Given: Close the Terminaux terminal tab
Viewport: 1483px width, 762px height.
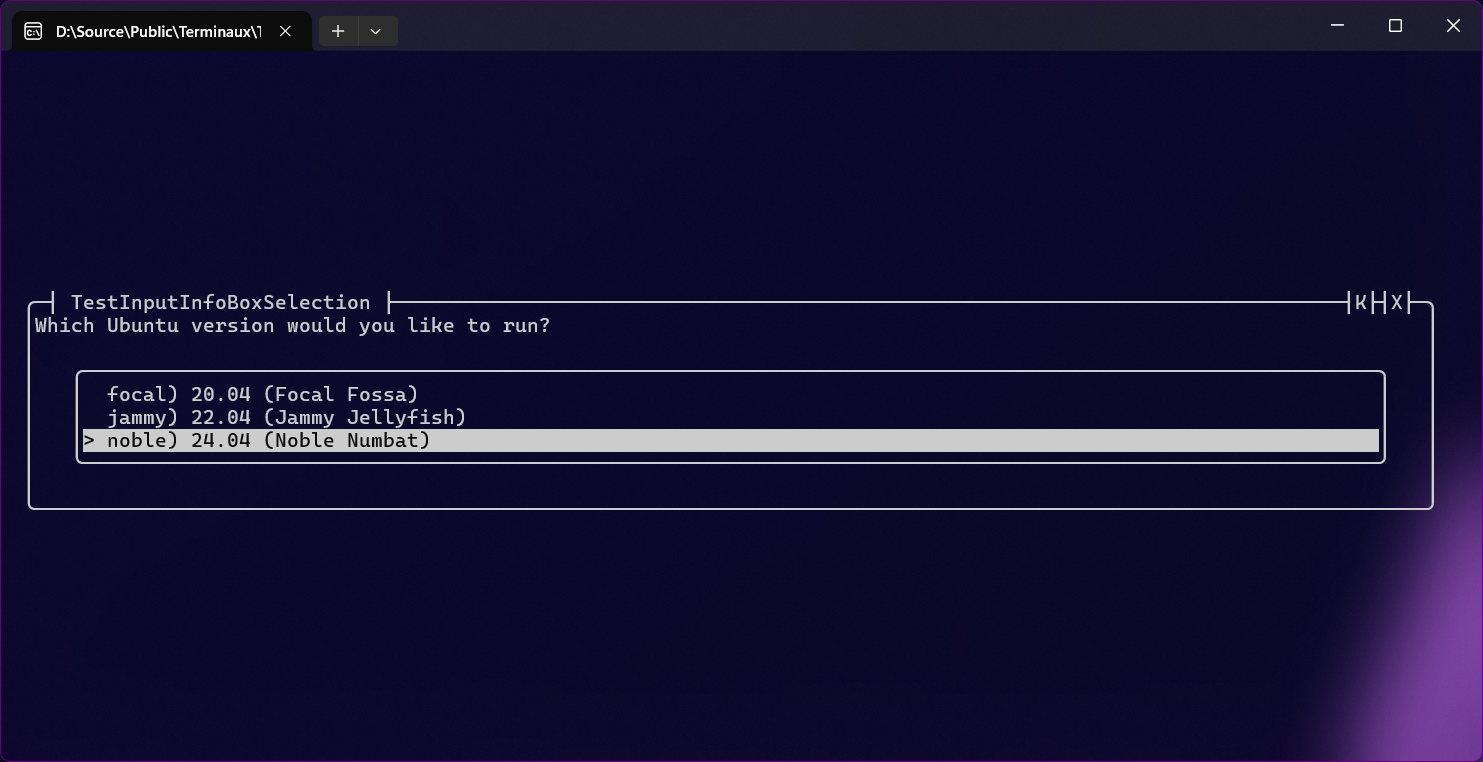Looking at the screenshot, I should 285,31.
